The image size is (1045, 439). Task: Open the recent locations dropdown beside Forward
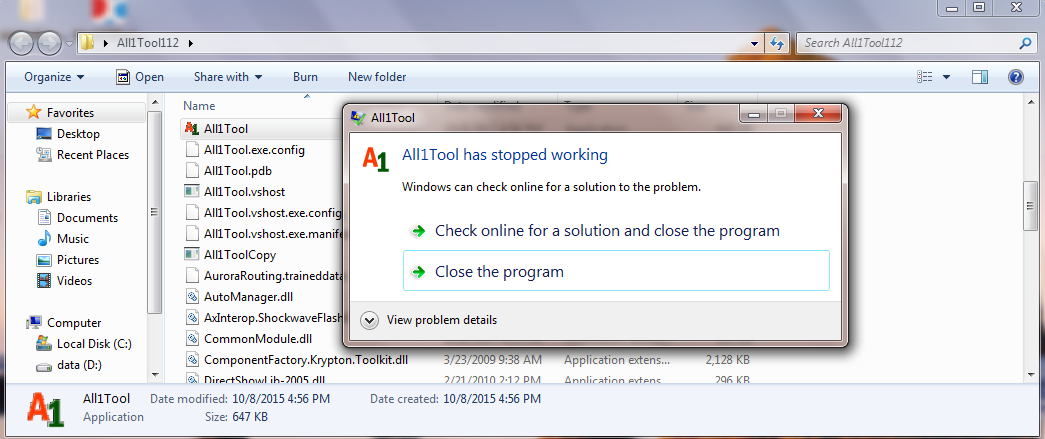coord(70,44)
